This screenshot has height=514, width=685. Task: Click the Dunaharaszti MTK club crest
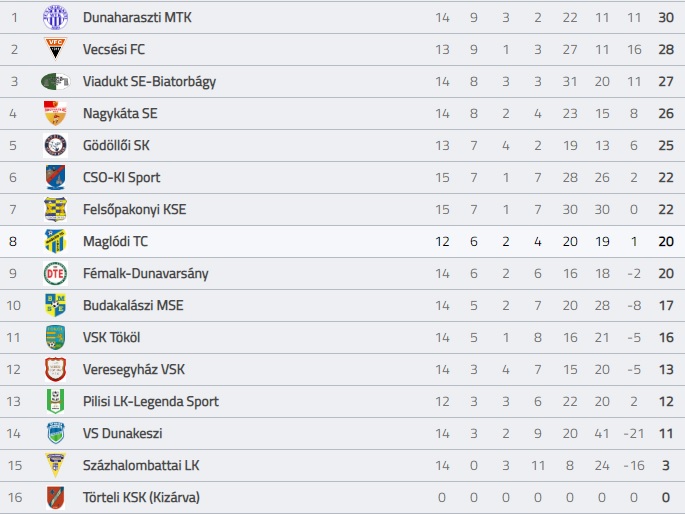pyautogui.click(x=55, y=17)
